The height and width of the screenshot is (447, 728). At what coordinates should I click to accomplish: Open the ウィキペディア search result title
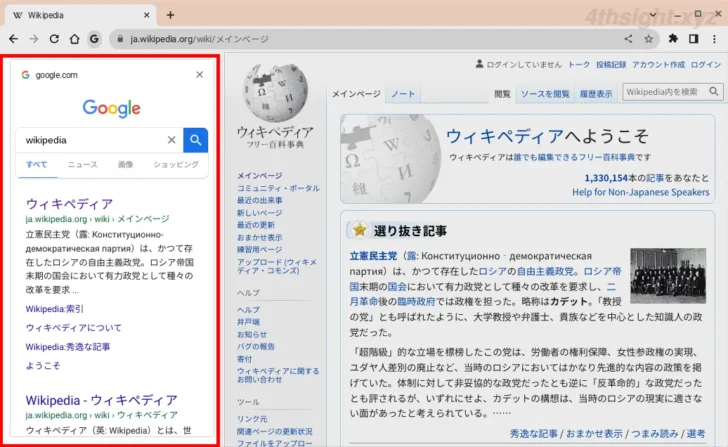click(x=70, y=204)
